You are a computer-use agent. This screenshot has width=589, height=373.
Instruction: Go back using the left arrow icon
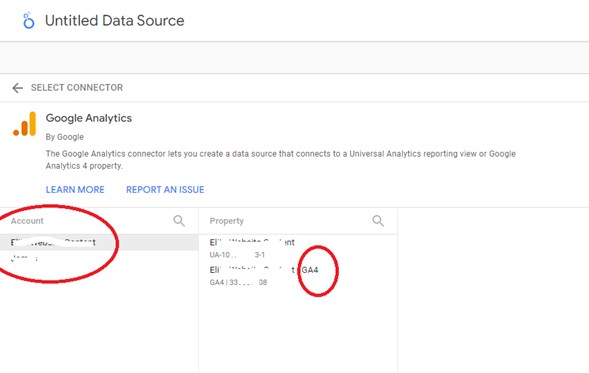[17, 88]
